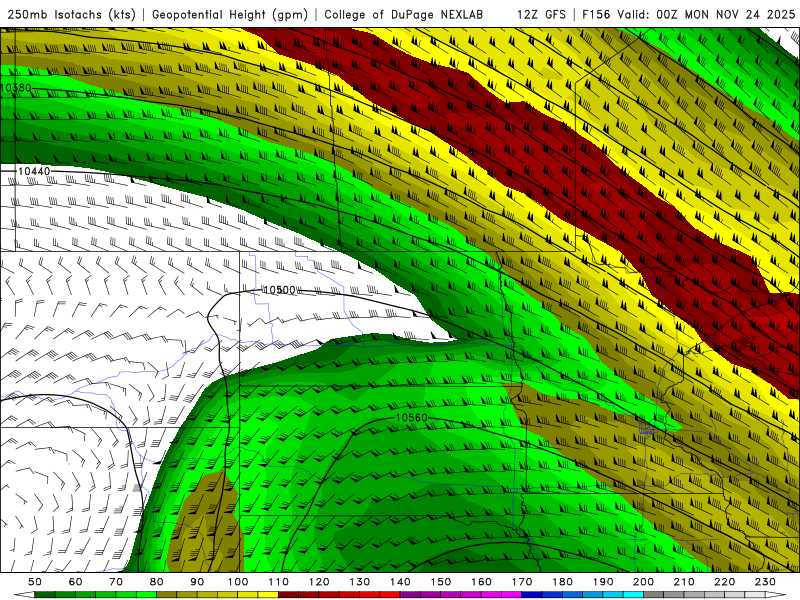800x600 pixels.
Task: Click the dark red swatch just above 110
Action: 288,595
